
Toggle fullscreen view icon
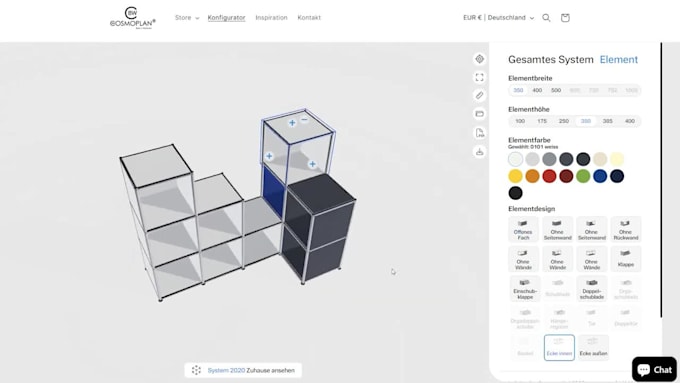click(x=479, y=77)
